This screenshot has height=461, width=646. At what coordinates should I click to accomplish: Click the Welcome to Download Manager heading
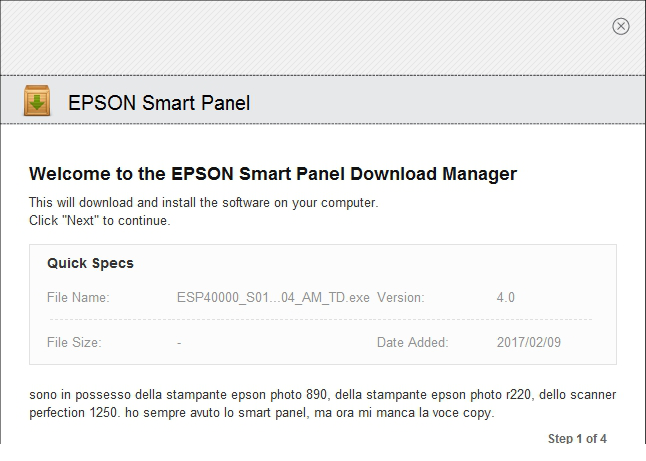[273, 174]
